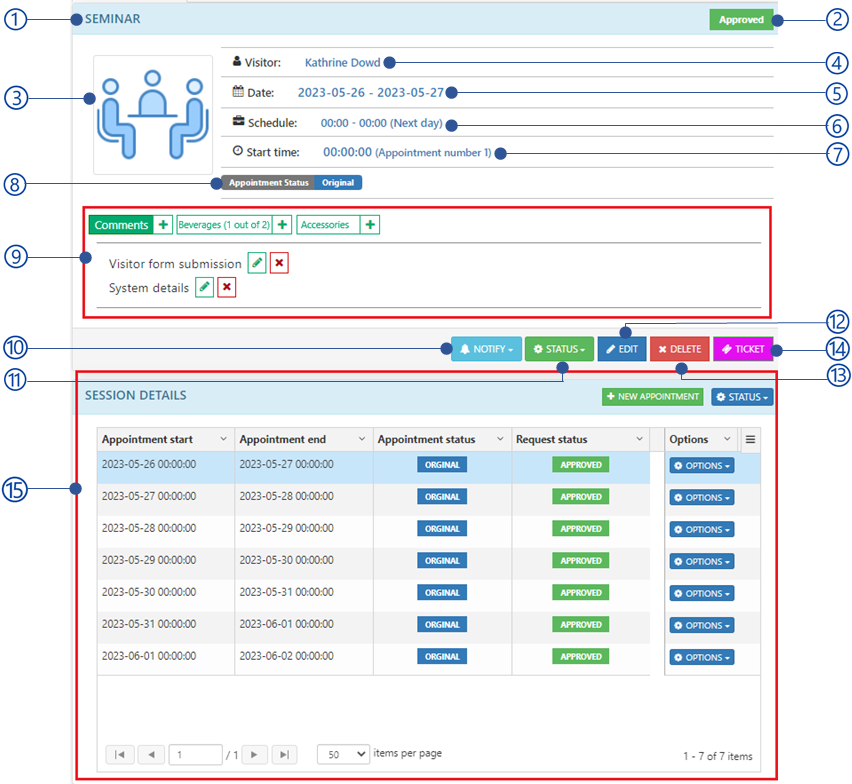Click the page number input field
The width and height of the screenshot is (852, 784).
pyautogui.click(x=195, y=755)
